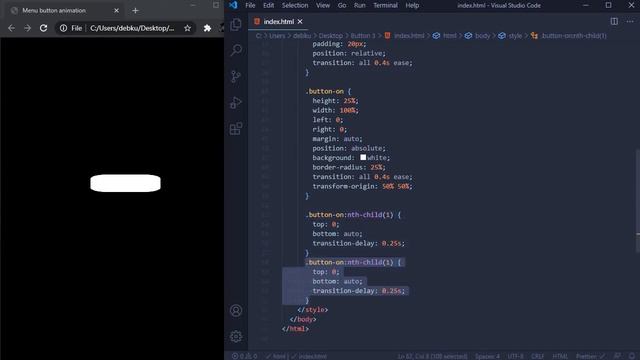Open the Explorer view in VS Code
This screenshot has width=640, height=360.
point(236,24)
